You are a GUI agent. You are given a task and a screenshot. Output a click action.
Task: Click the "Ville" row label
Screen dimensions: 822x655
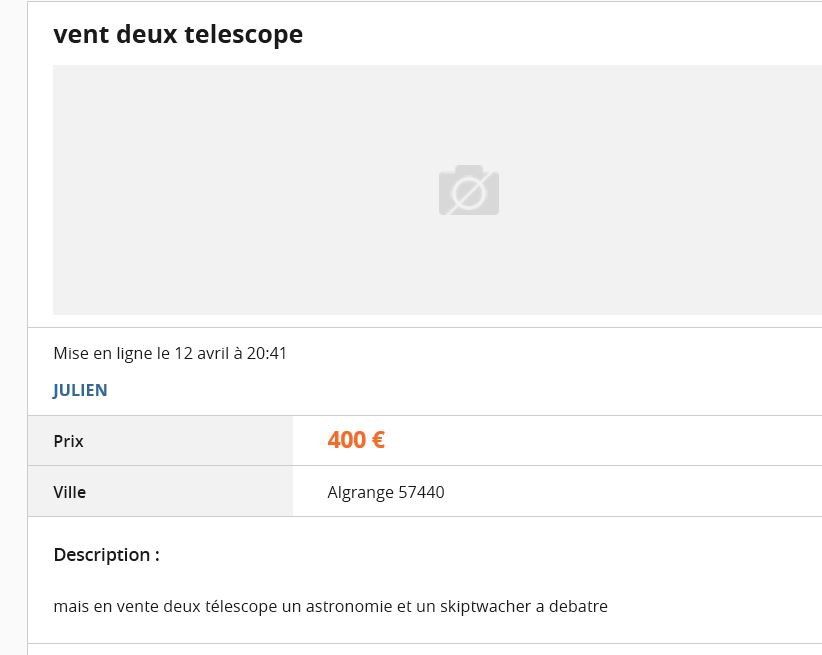pyautogui.click(x=69, y=492)
